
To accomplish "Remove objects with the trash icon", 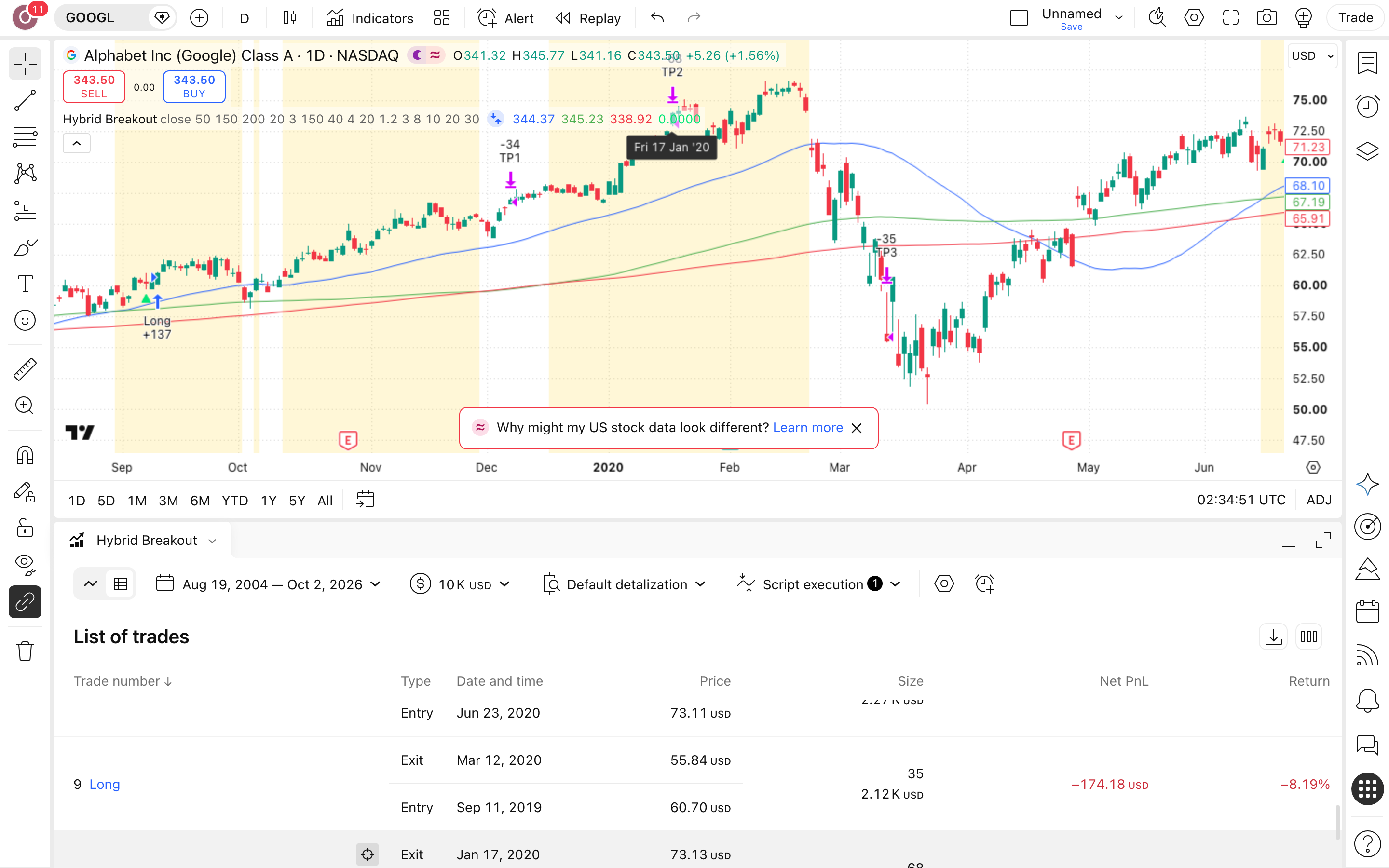I will [x=25, y=651].
